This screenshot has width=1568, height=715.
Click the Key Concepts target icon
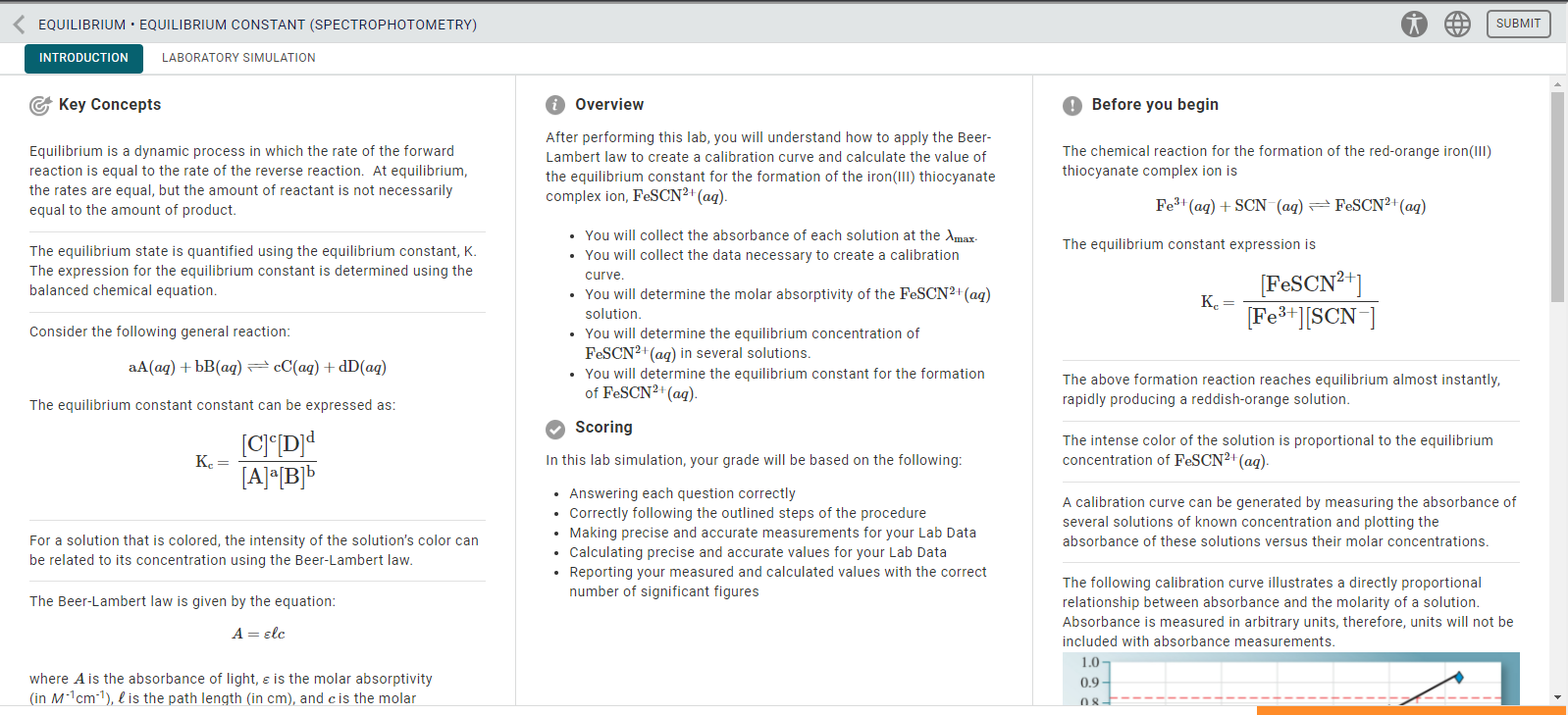(40, 105)
